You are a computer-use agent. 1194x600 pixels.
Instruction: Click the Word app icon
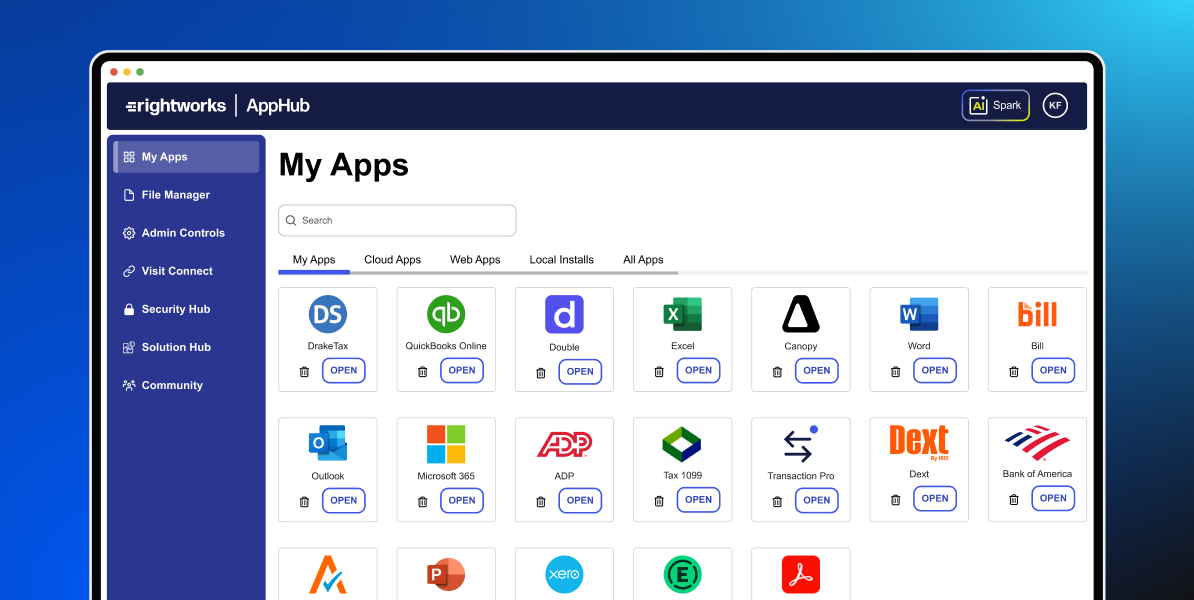pyautogui.click(x=919, y=314)
